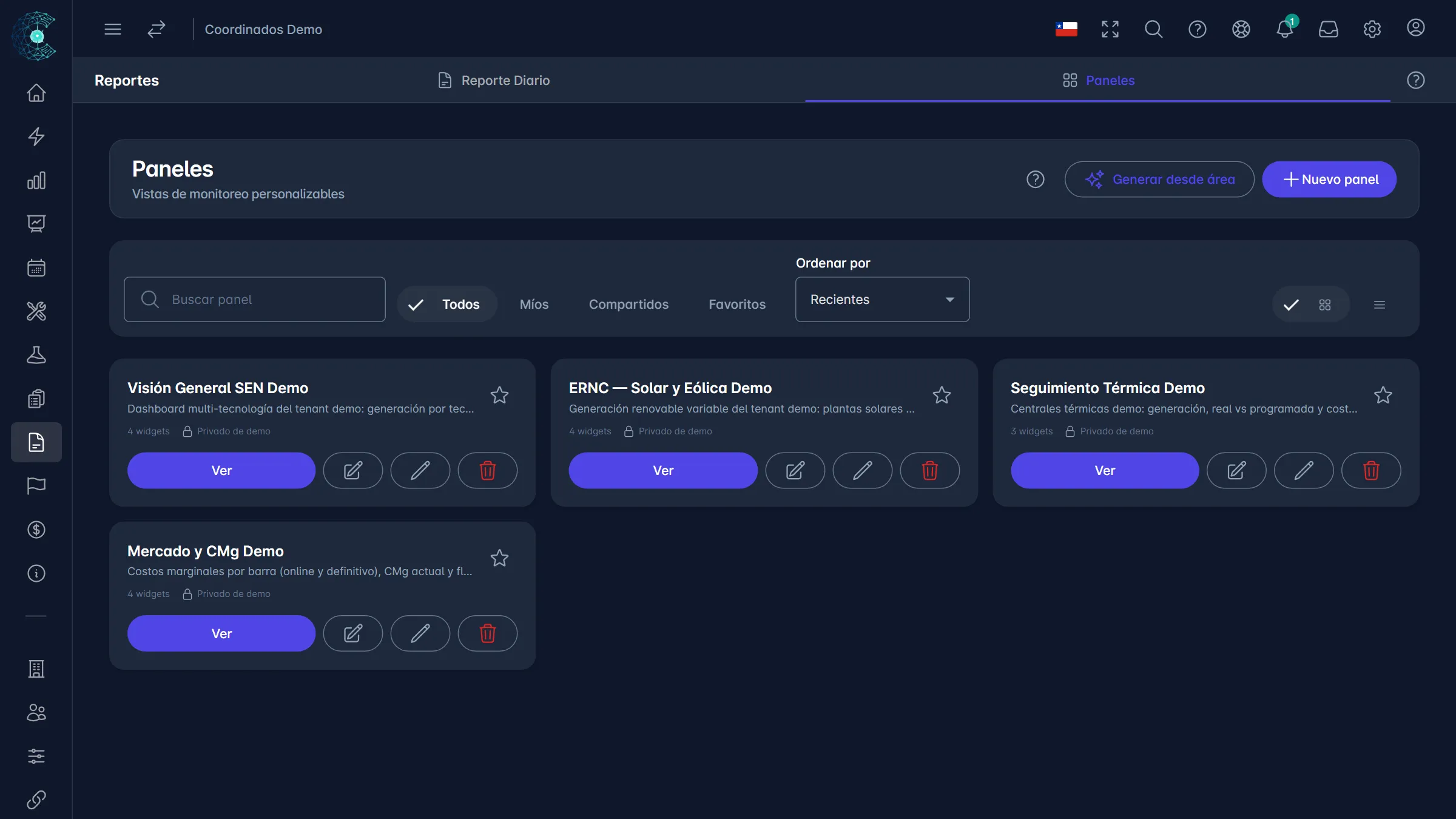Open the chain link sidebar icon
Screen dimensions: 1456x819
[x=36, y=800]
